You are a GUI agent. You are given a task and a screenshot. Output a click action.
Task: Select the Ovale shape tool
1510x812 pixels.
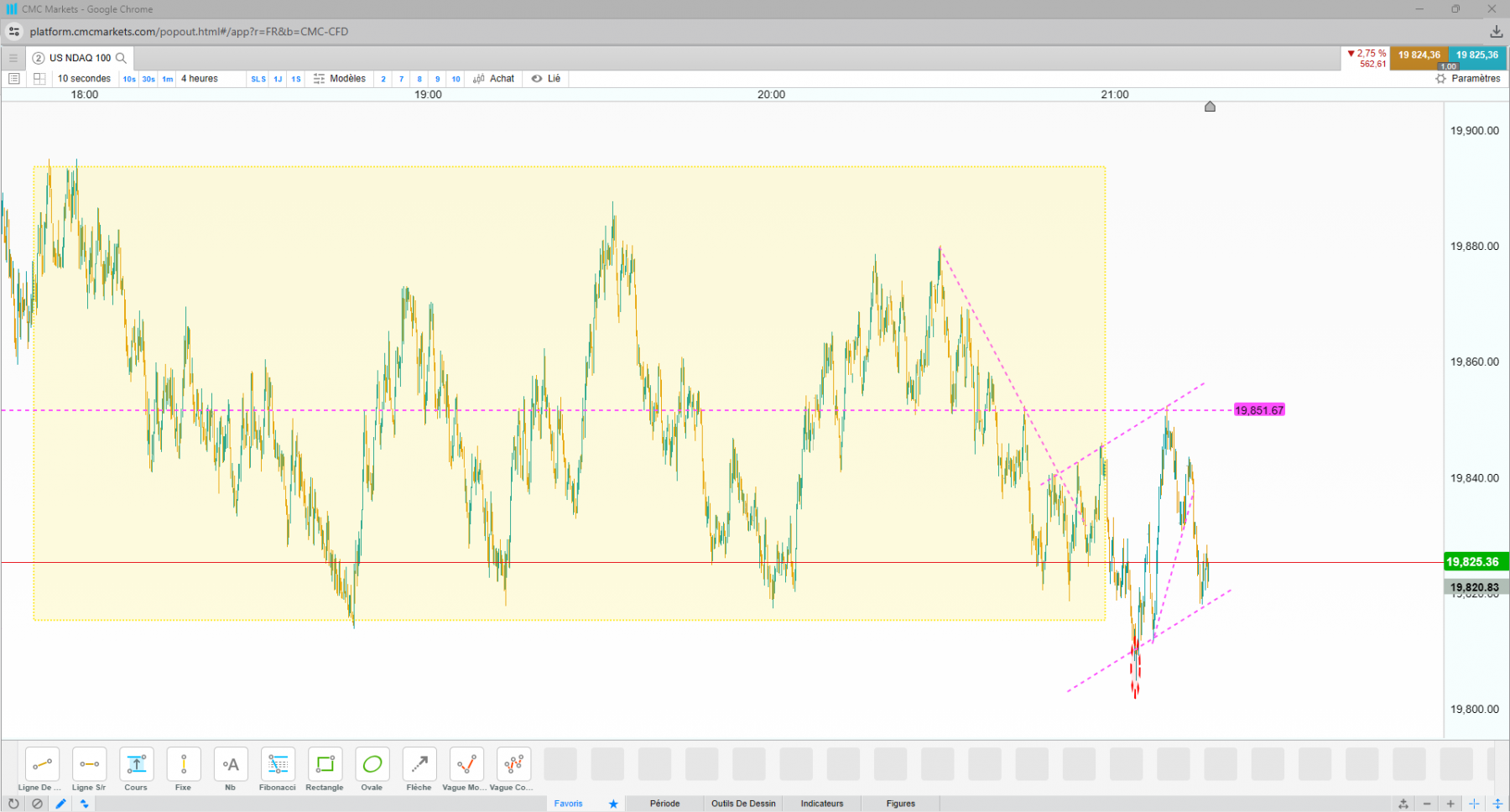click(372, 764)
